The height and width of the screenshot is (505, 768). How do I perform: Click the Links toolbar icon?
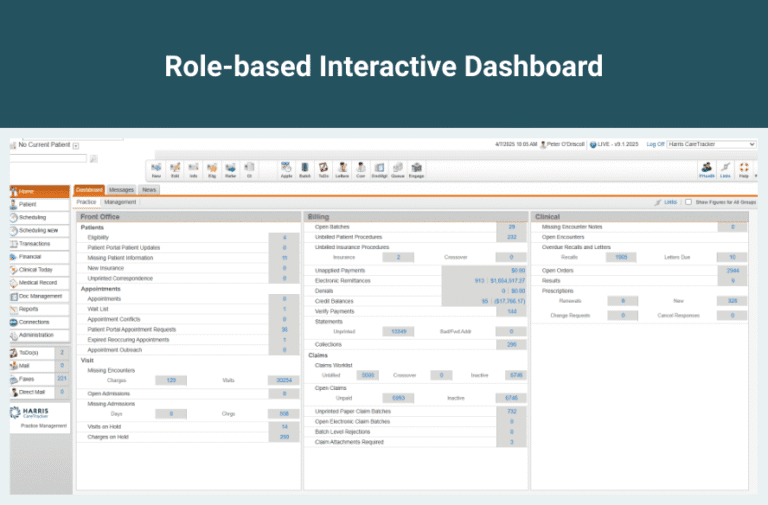[725, 170]
